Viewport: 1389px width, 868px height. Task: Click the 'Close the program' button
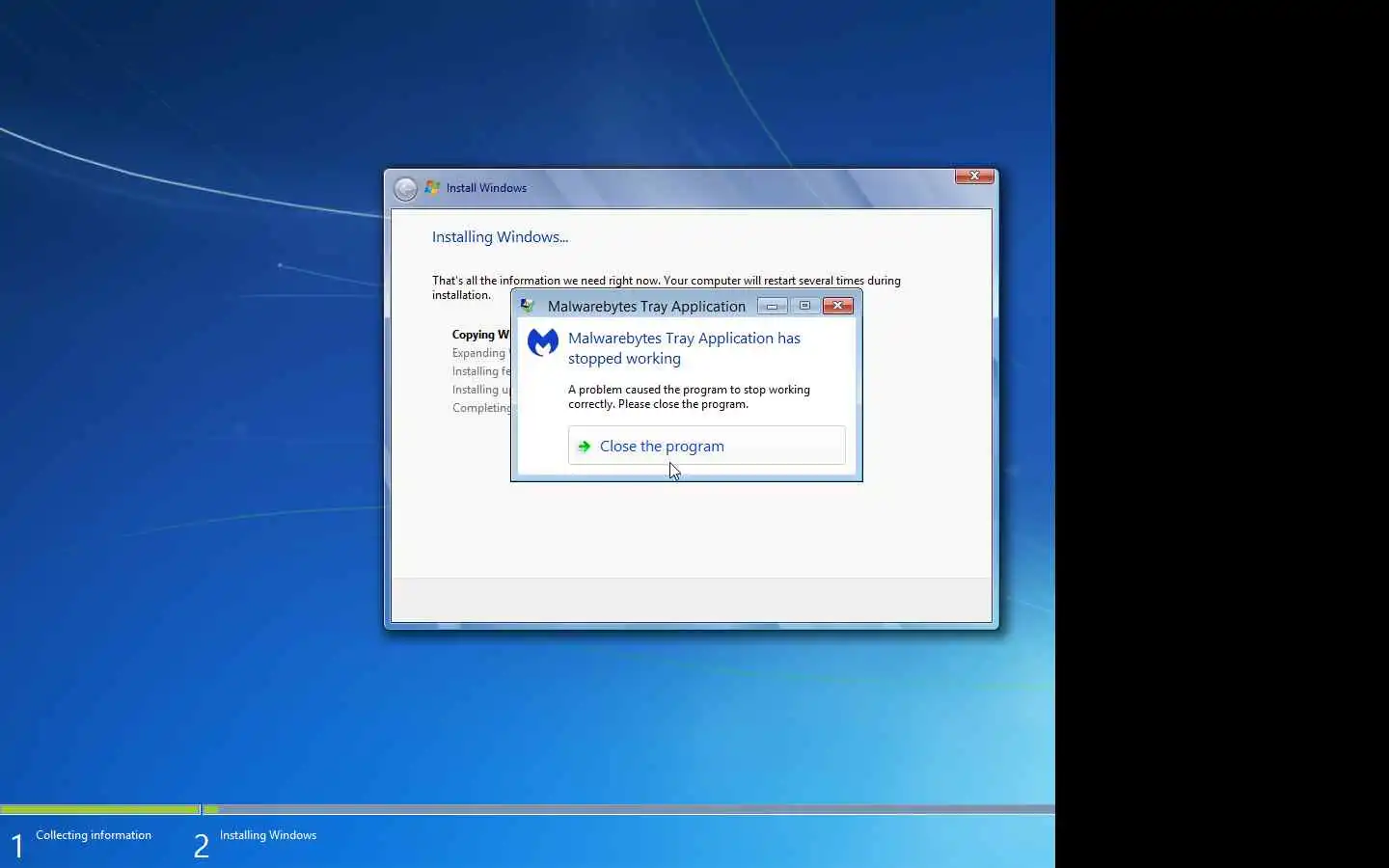[706, 446]
